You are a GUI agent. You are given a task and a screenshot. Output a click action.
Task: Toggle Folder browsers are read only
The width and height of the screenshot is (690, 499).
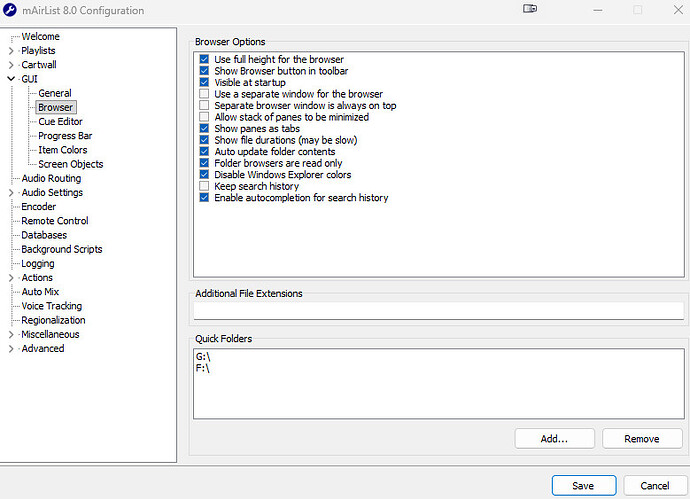[204, 163]
